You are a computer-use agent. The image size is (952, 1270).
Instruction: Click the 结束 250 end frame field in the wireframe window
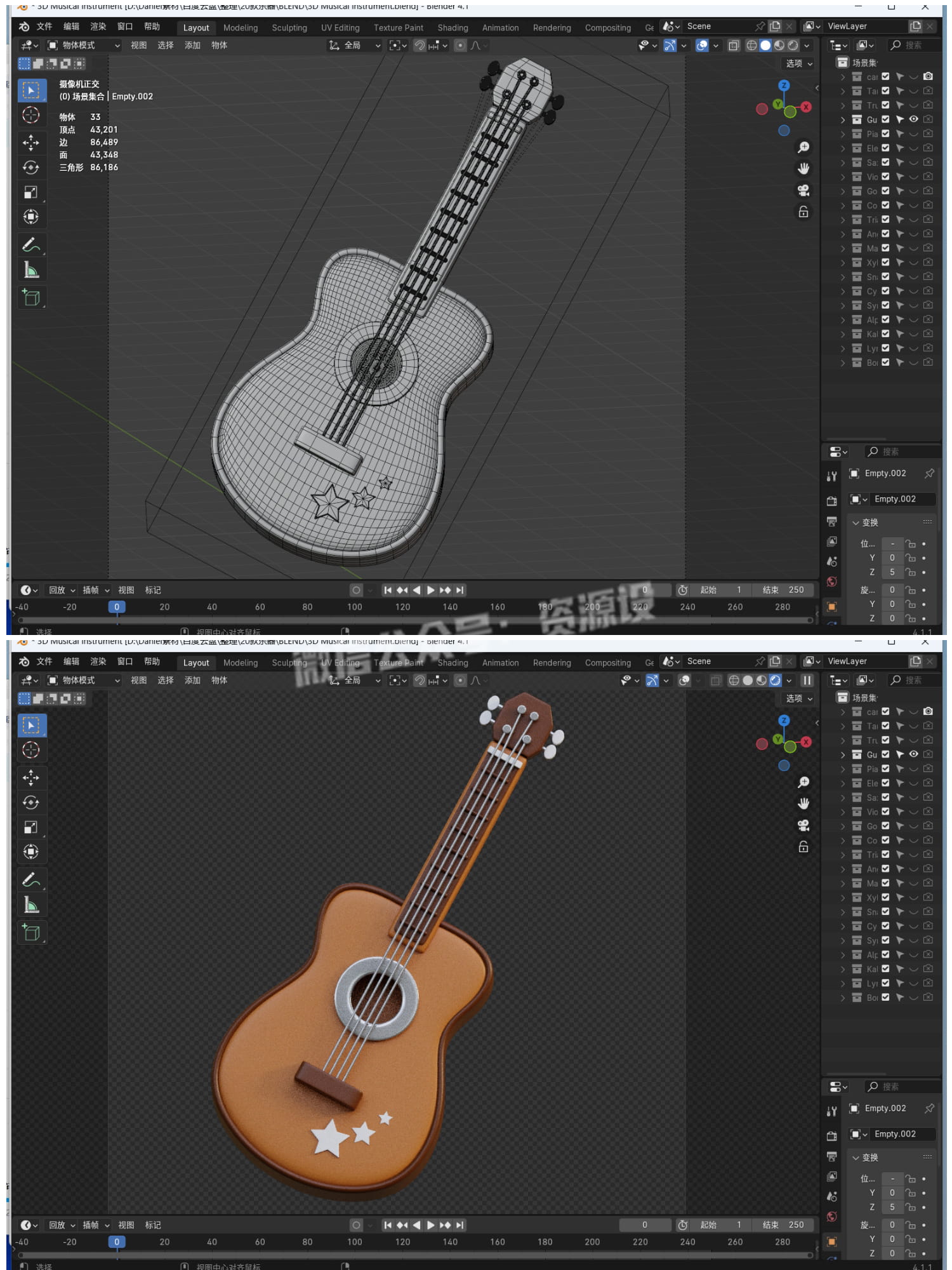click(783, 590)
